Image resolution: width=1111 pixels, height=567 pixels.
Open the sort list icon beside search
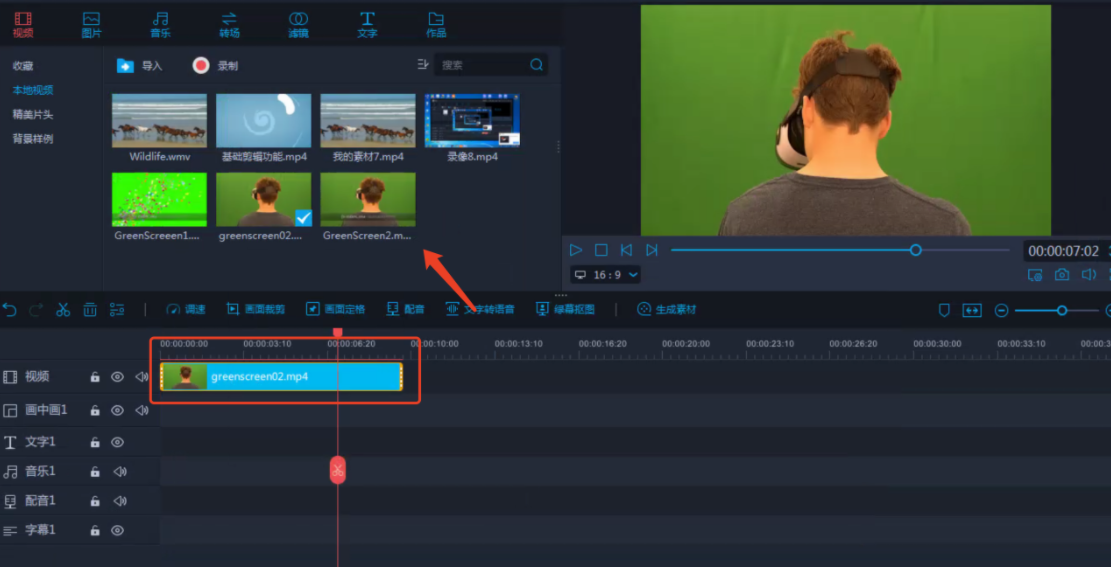pos(423,65)
